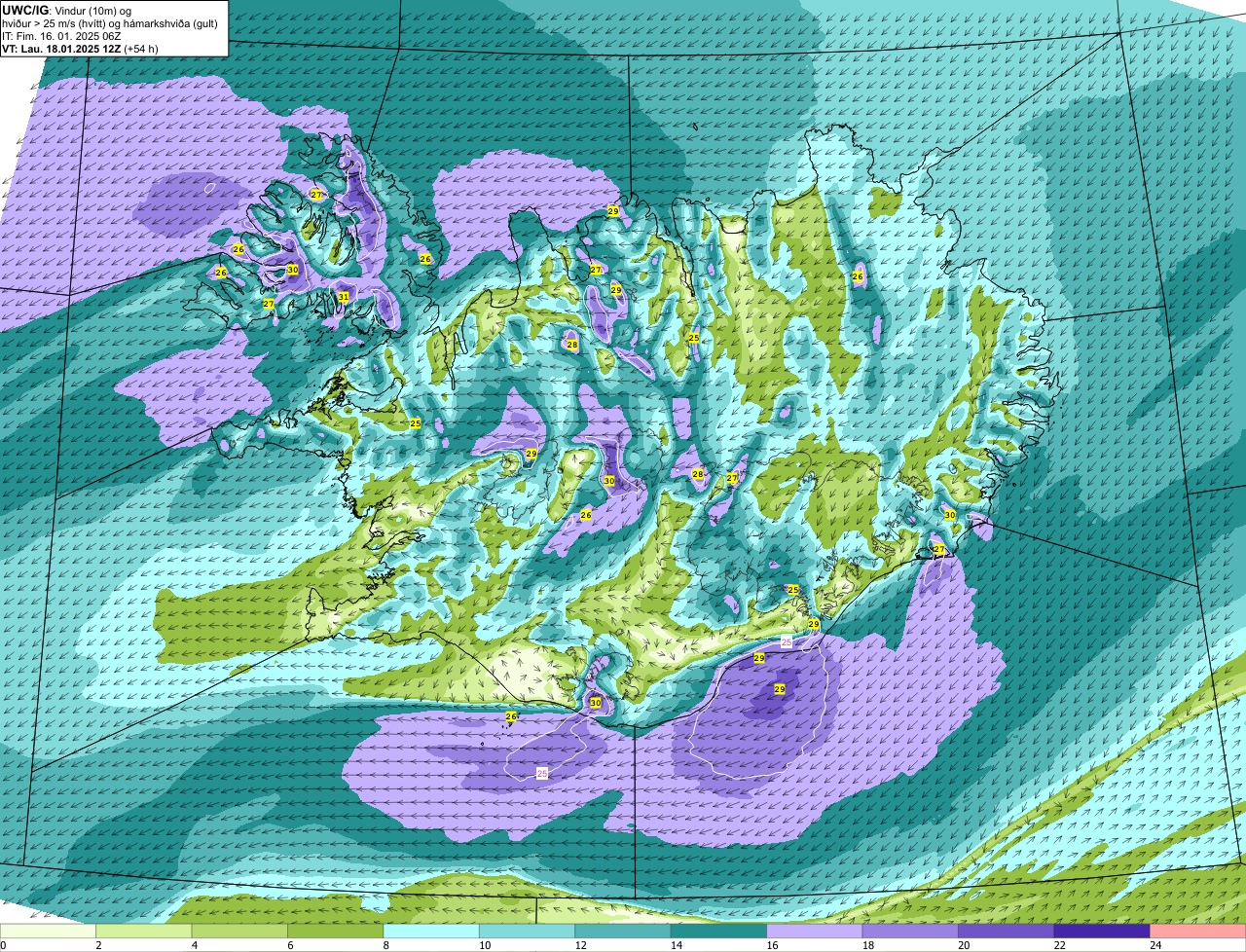Click the "4" tick label on the color scale

point(193,945)
